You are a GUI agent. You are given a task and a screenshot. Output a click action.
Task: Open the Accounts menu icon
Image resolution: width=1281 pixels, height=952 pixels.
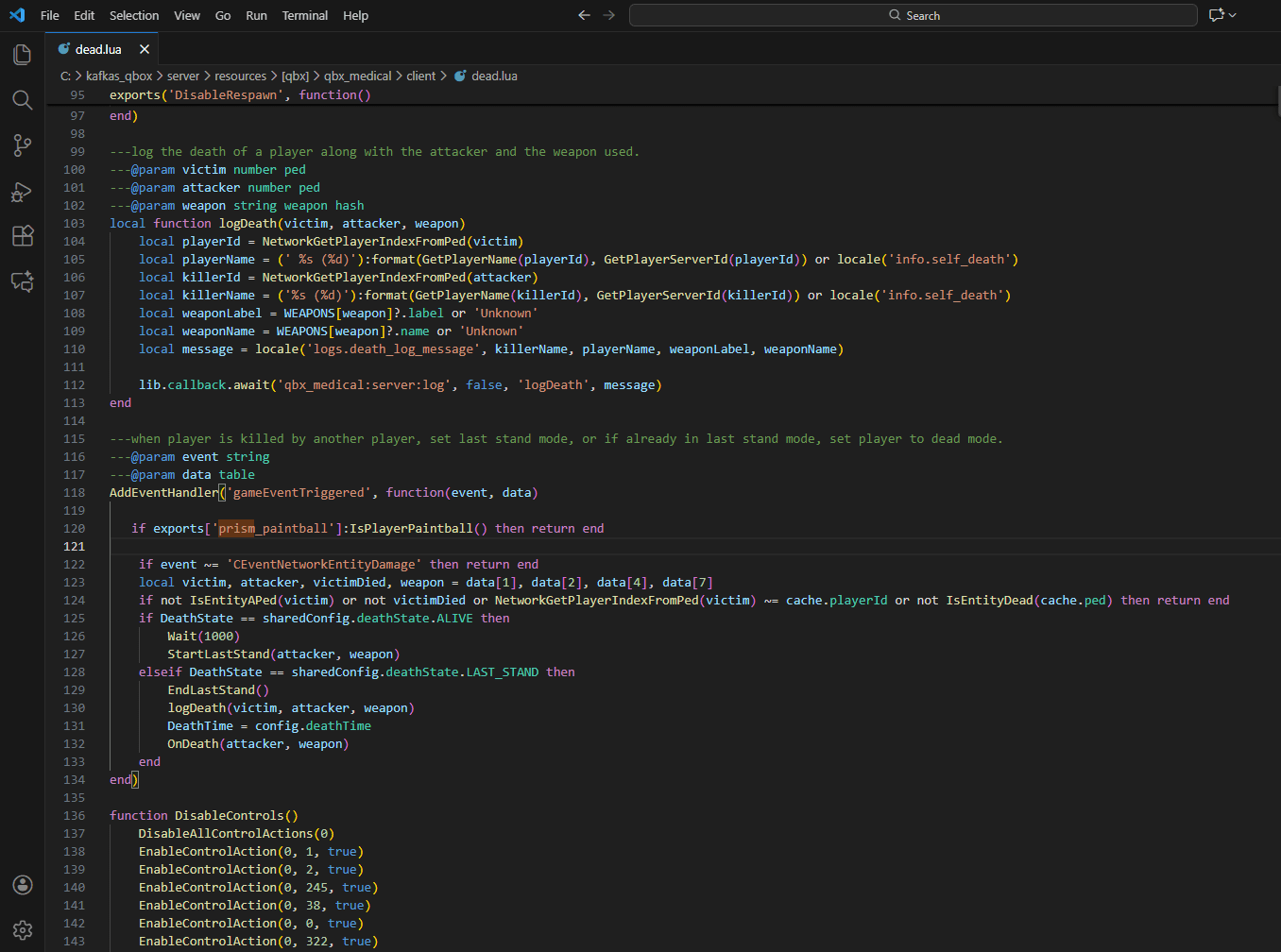coord(23,885)
